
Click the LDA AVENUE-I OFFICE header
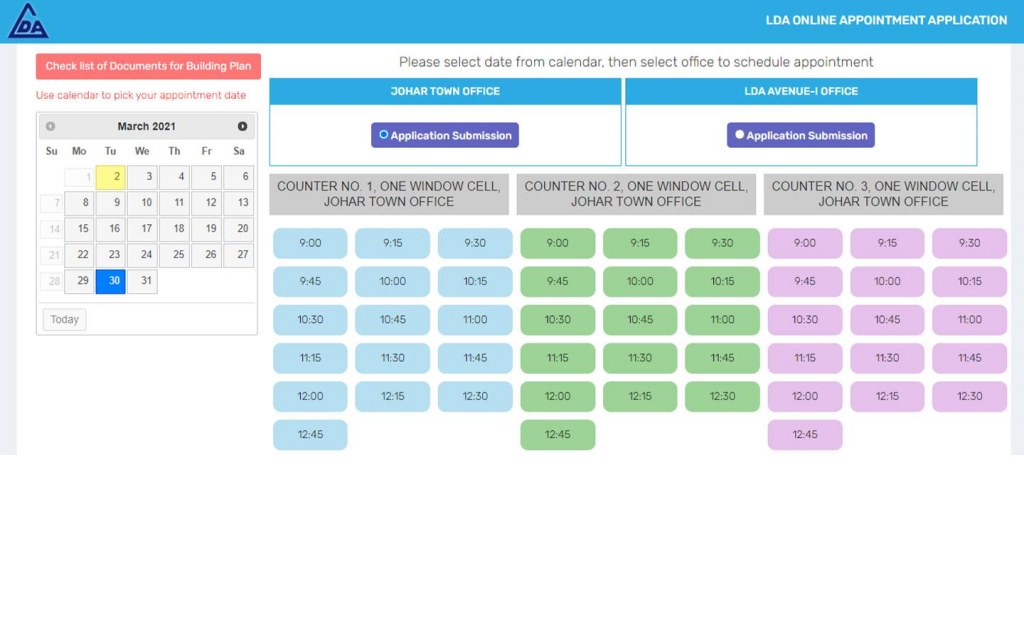pyautogui.click(x=801, y=91)
